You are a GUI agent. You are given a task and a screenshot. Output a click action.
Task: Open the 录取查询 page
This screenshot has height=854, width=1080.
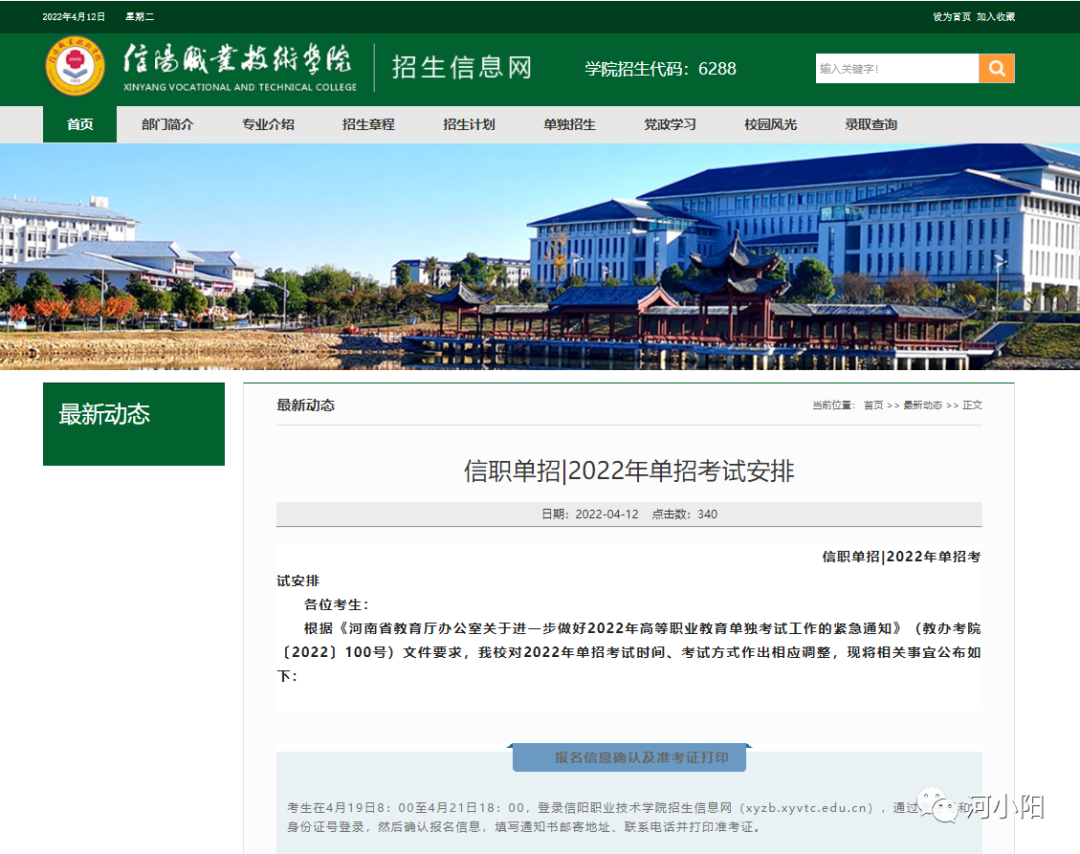871,125
